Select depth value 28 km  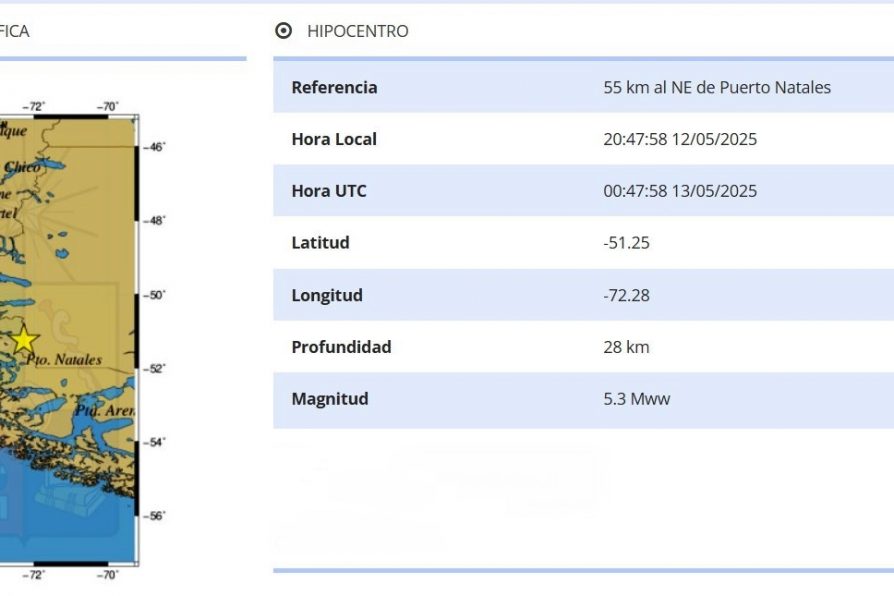pyautogui.click(x=626, y=347)
